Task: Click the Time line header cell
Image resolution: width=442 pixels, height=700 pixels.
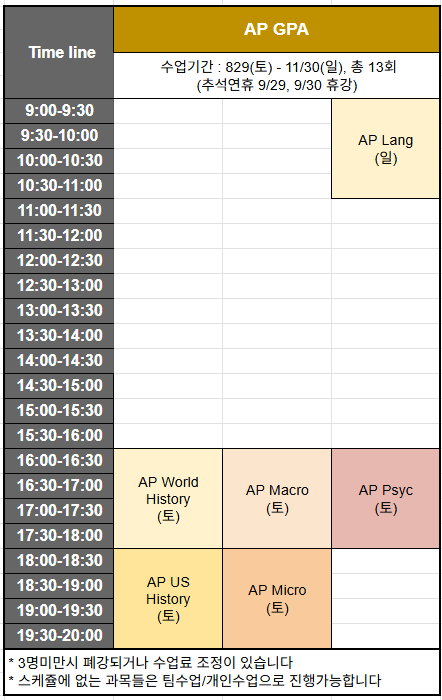Action: [59, 52]
